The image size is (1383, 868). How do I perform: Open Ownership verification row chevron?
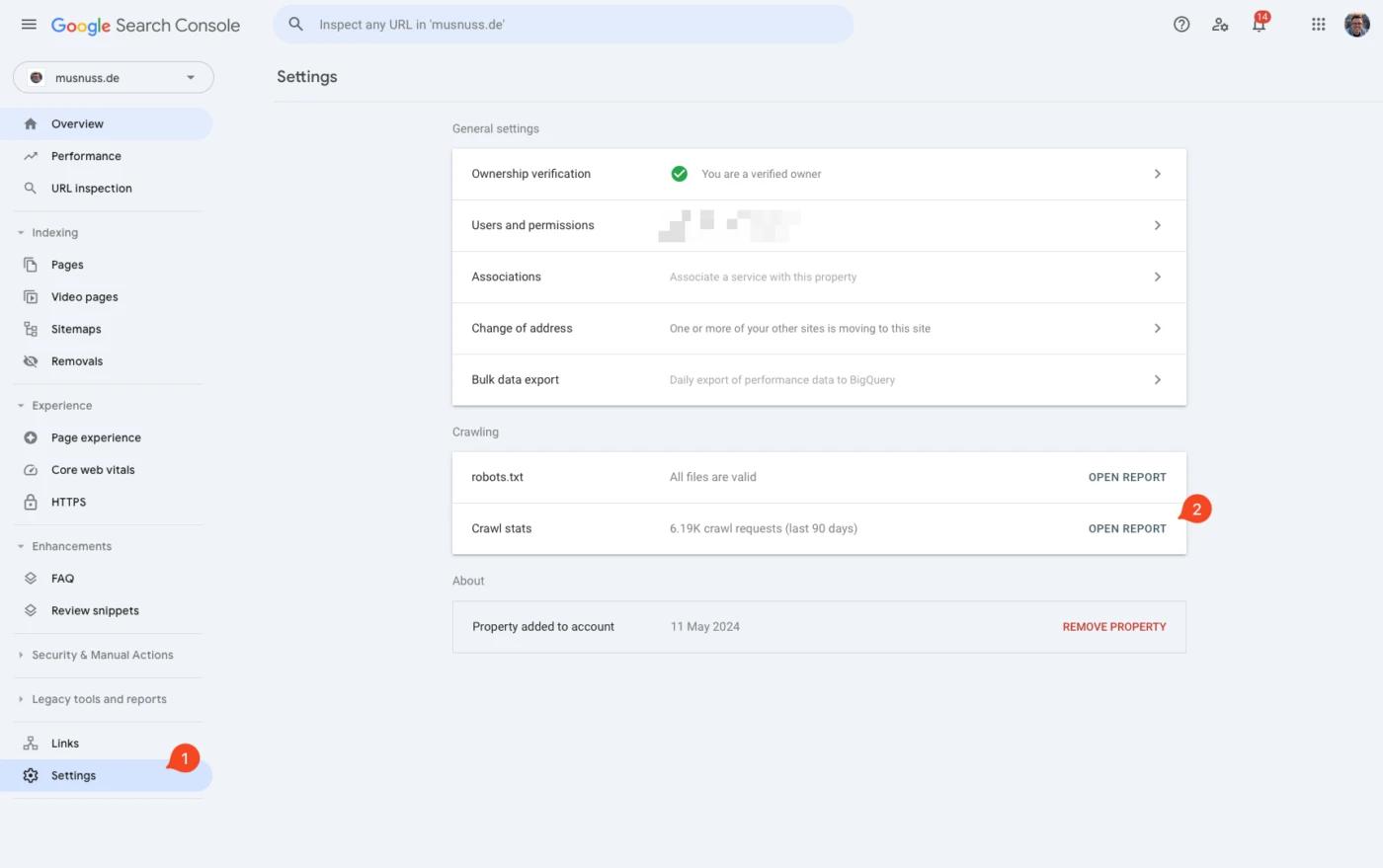1158,174
